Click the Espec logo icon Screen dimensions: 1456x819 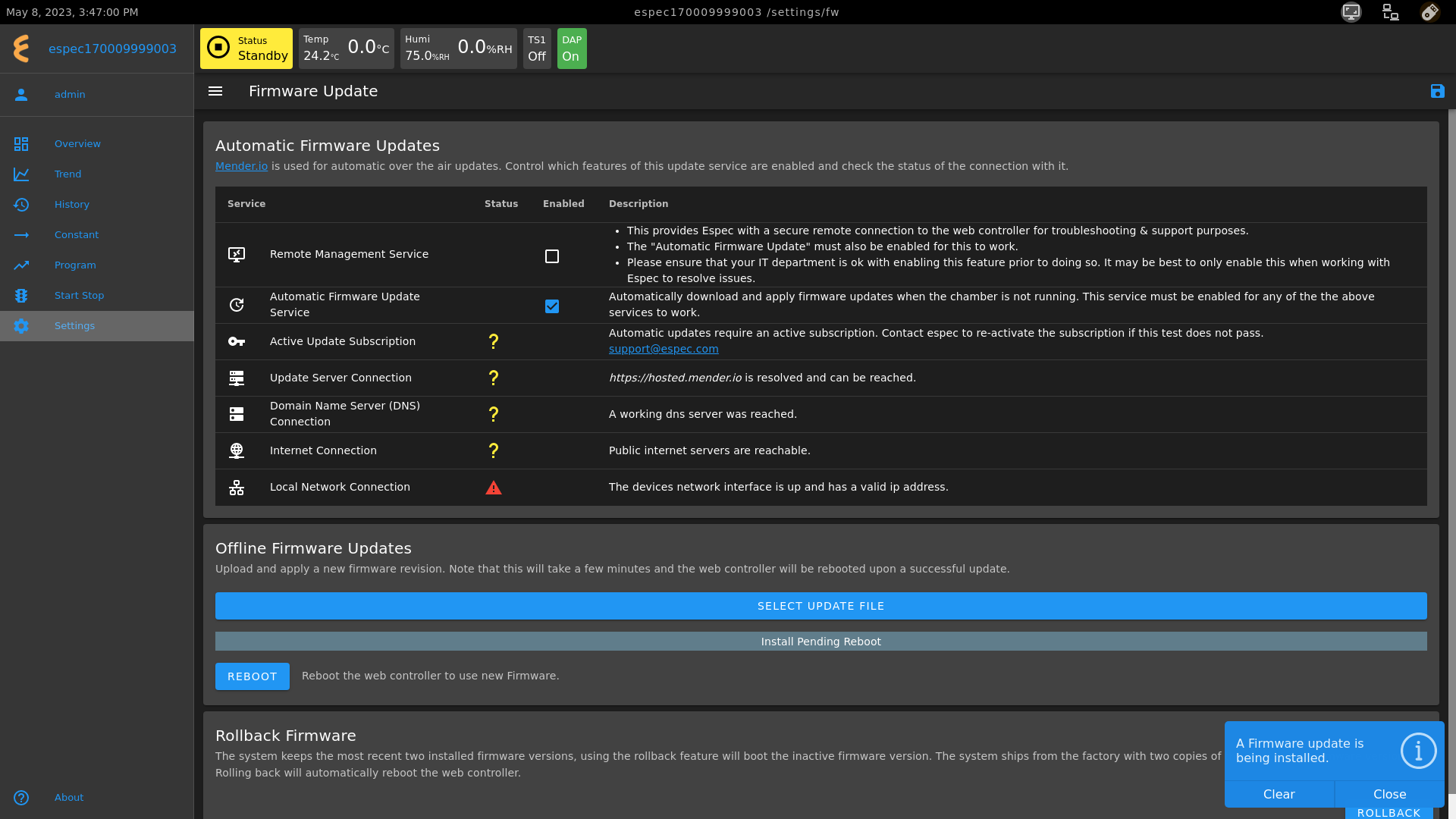(21, 49)
